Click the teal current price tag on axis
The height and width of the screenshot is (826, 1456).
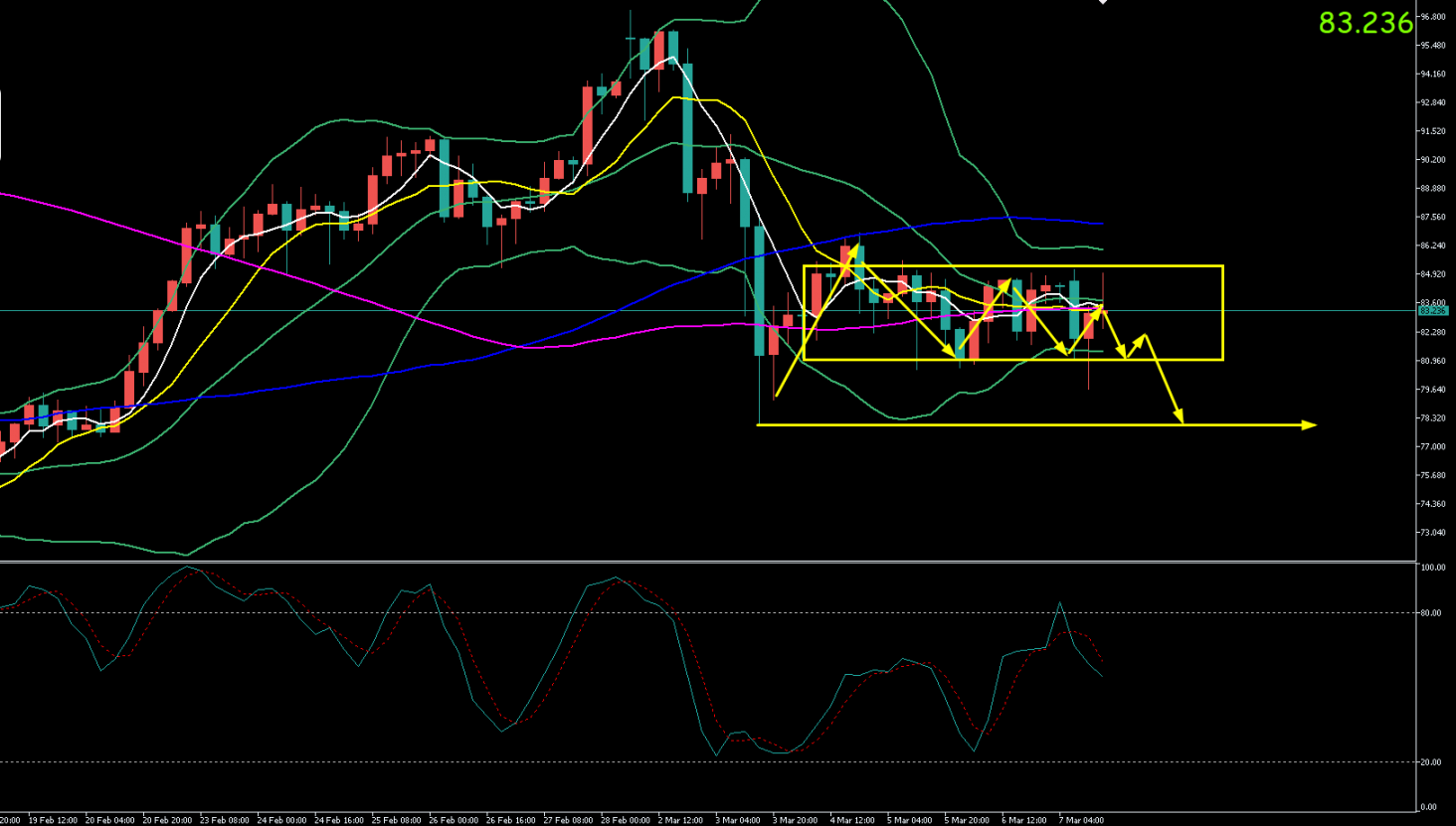[x=1433, y=311]
